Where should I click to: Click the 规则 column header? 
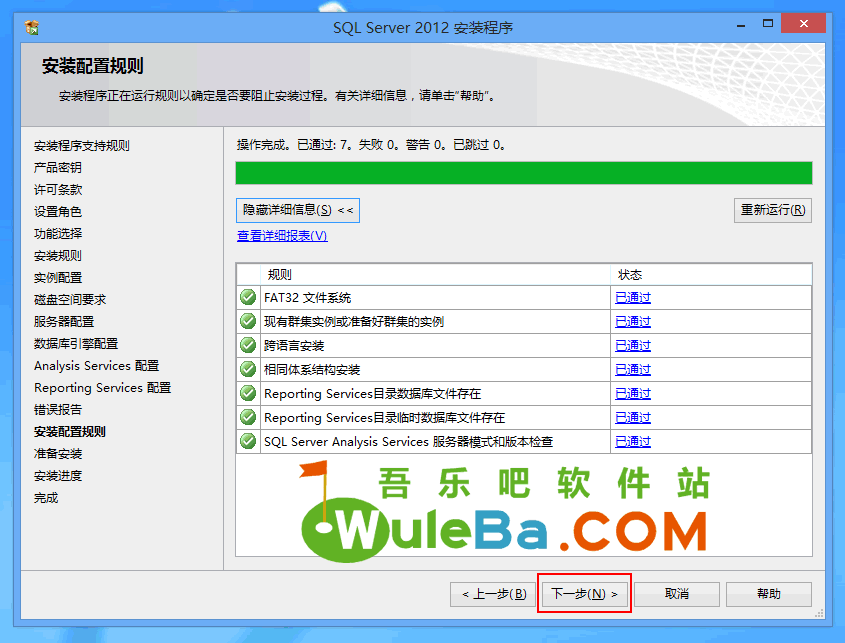(435, 275)
